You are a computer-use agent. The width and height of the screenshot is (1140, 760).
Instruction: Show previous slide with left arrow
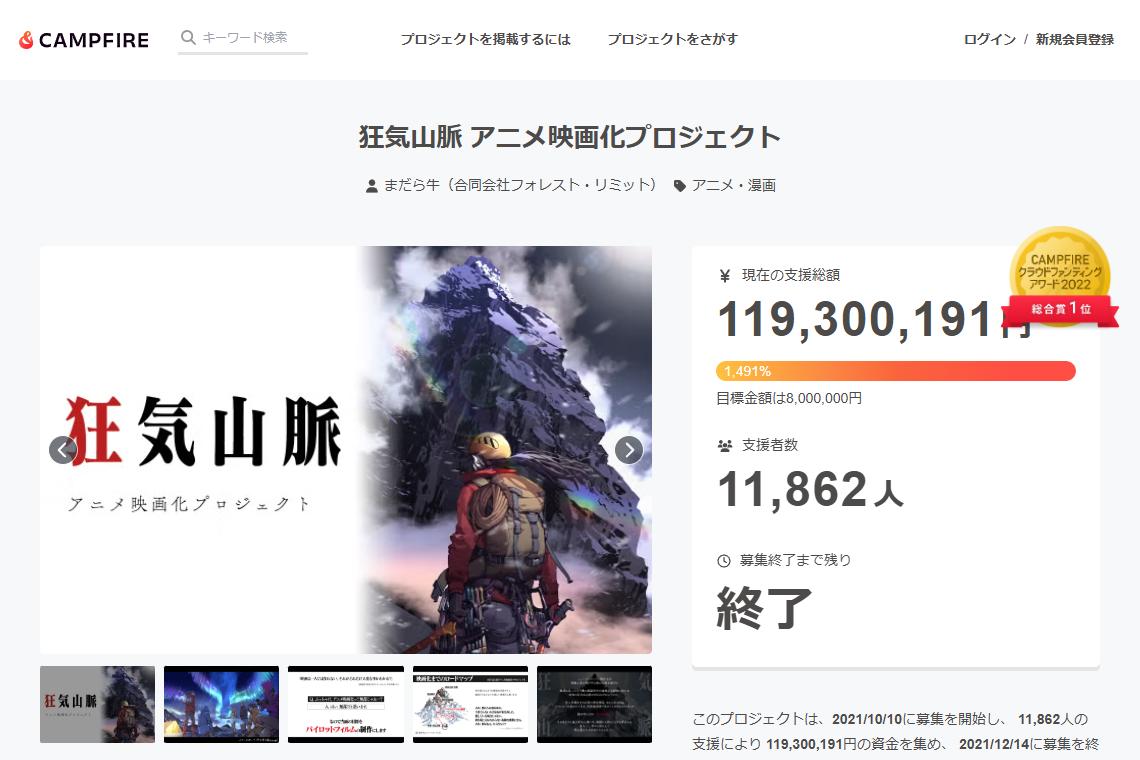63,450
